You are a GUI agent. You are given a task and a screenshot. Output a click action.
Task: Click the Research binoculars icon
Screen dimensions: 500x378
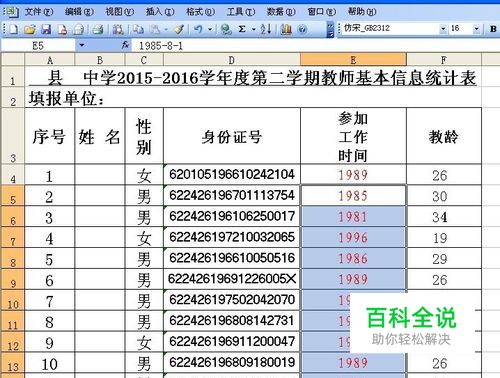point(118,29)
